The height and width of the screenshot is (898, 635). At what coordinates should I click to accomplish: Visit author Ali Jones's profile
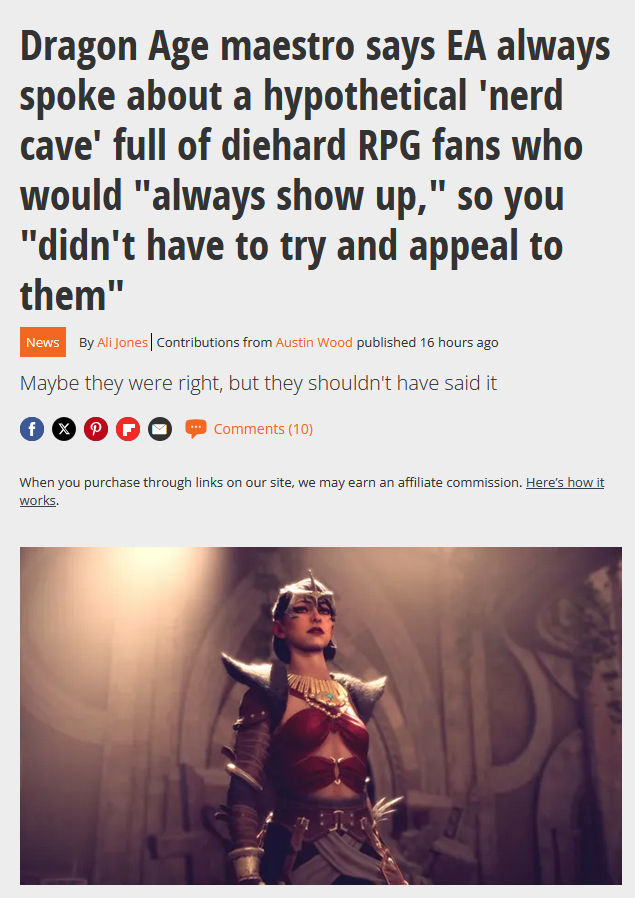tap(123, 342)
